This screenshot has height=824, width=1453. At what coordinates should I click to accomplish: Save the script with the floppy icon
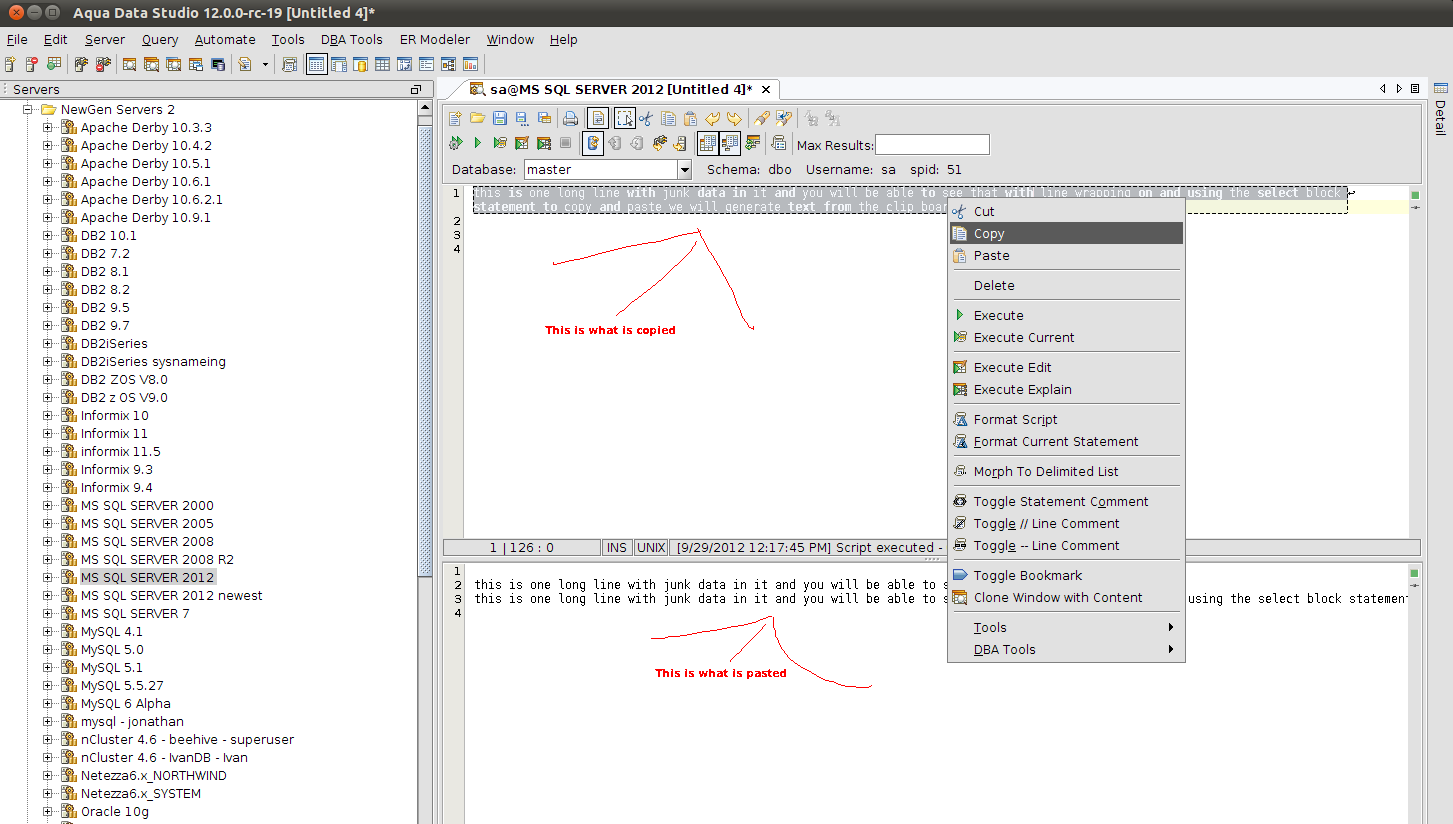pyautogui.click(x=499, y=118)
